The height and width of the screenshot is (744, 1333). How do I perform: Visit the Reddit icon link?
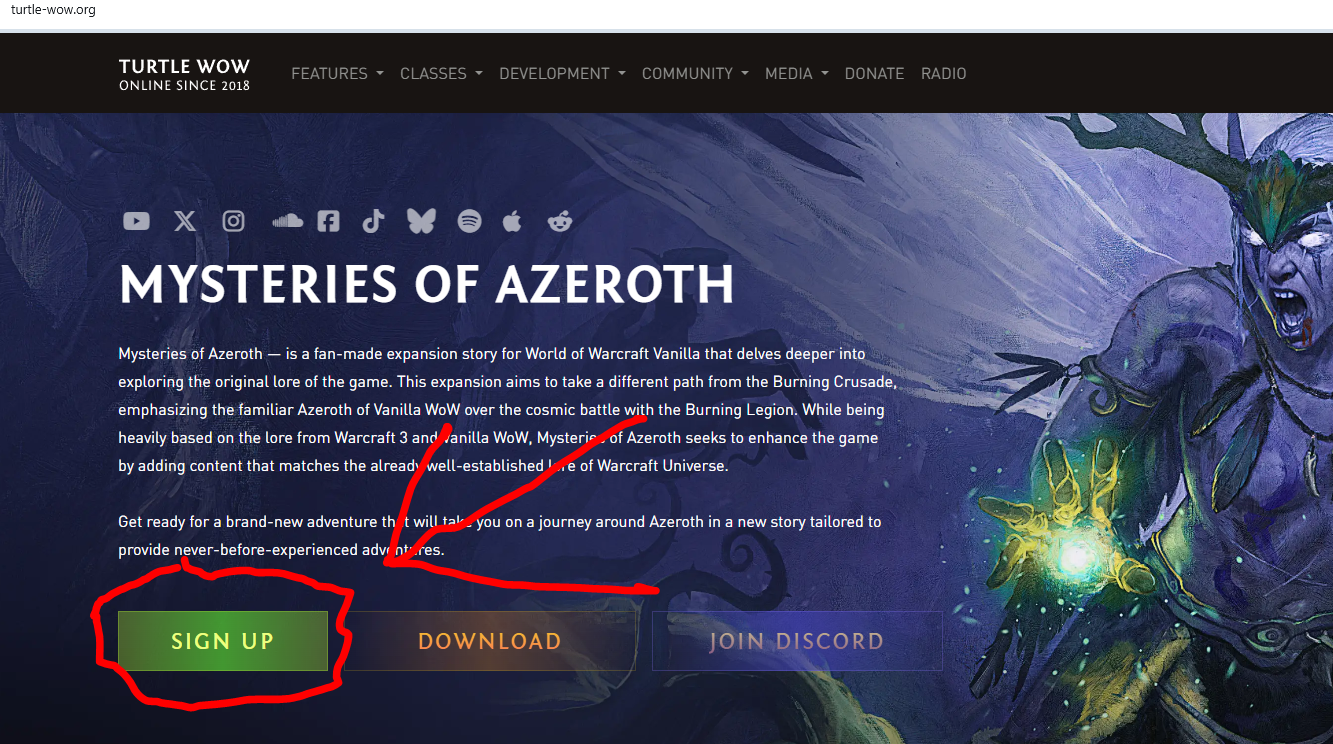tap(560, 221)
